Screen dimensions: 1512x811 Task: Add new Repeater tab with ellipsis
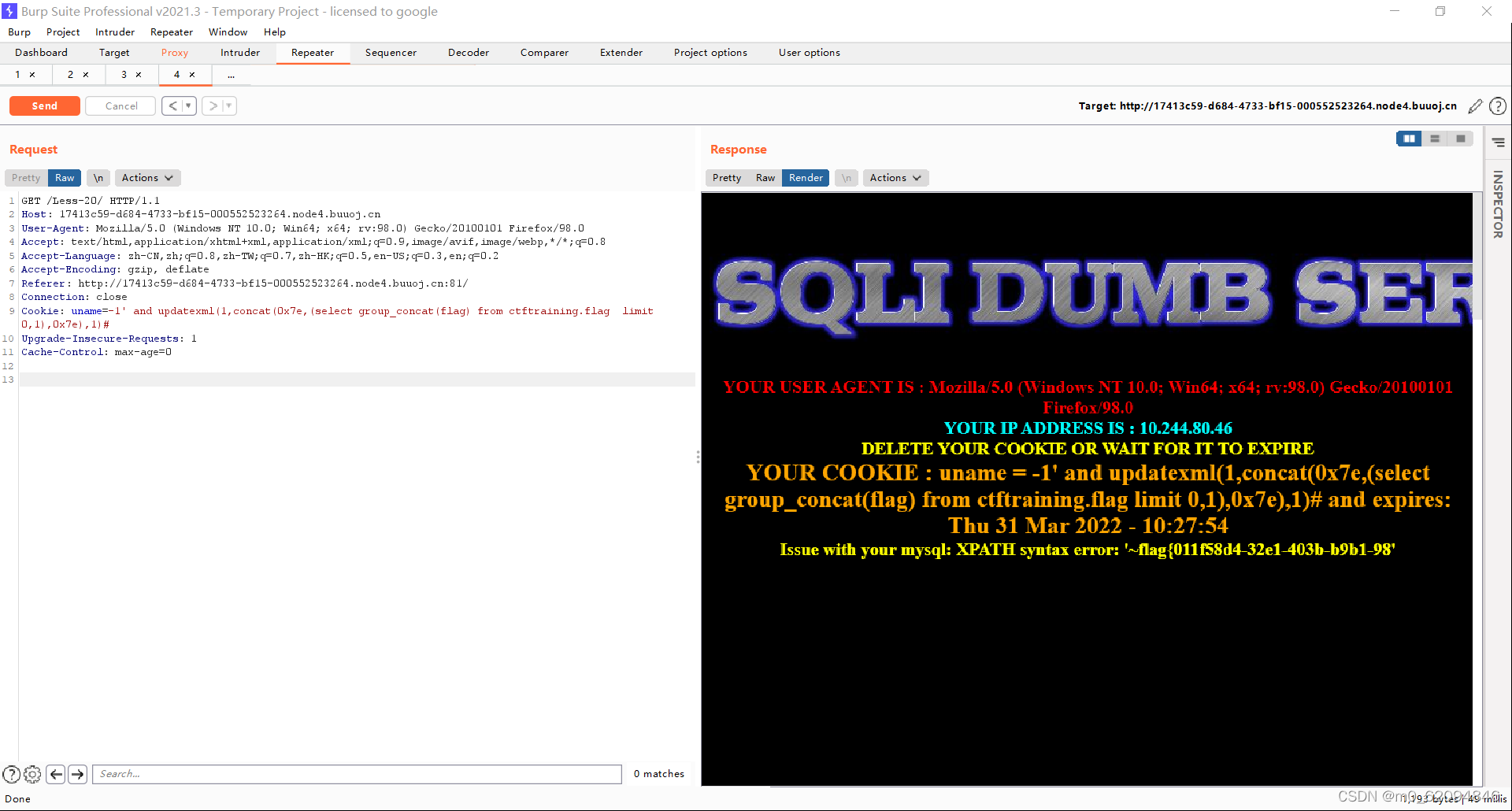(231, 75)
